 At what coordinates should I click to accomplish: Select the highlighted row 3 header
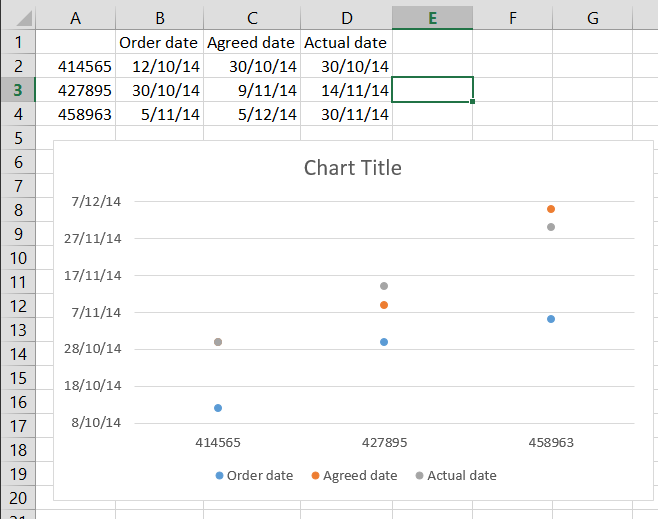click(18, 90)
